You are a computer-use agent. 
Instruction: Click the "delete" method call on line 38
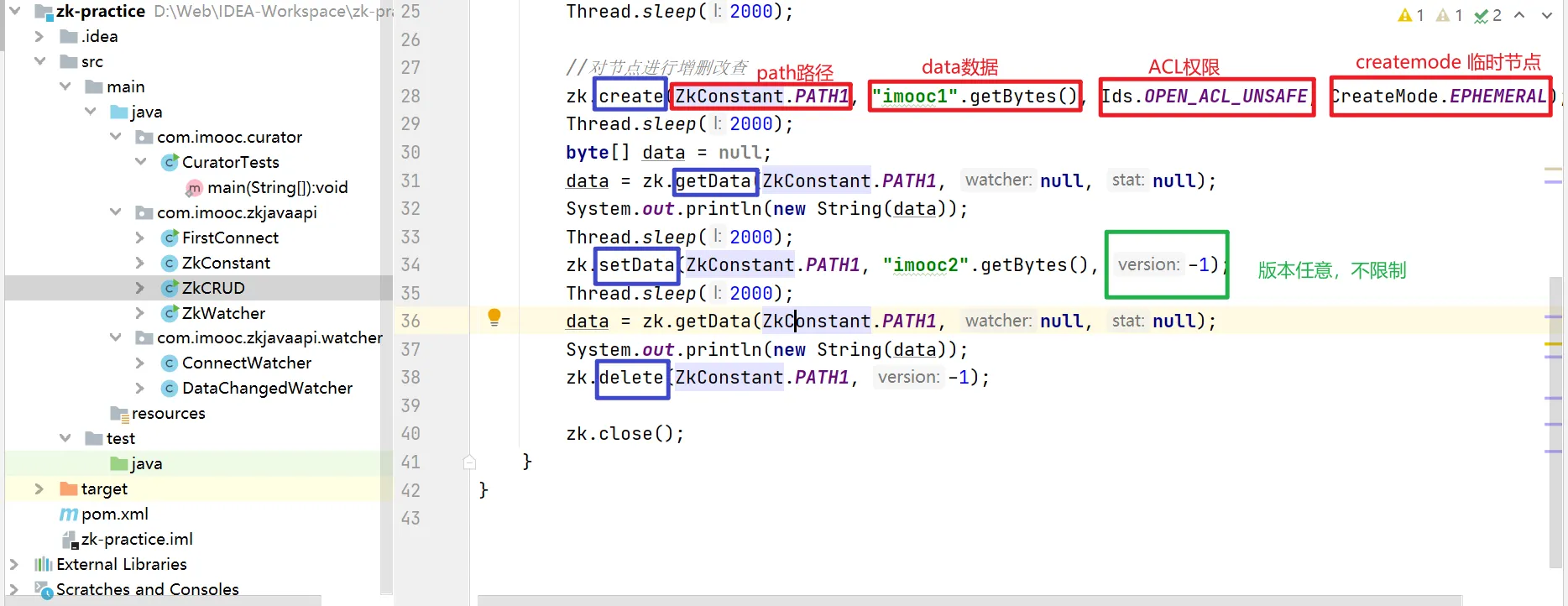click(631, 378)
